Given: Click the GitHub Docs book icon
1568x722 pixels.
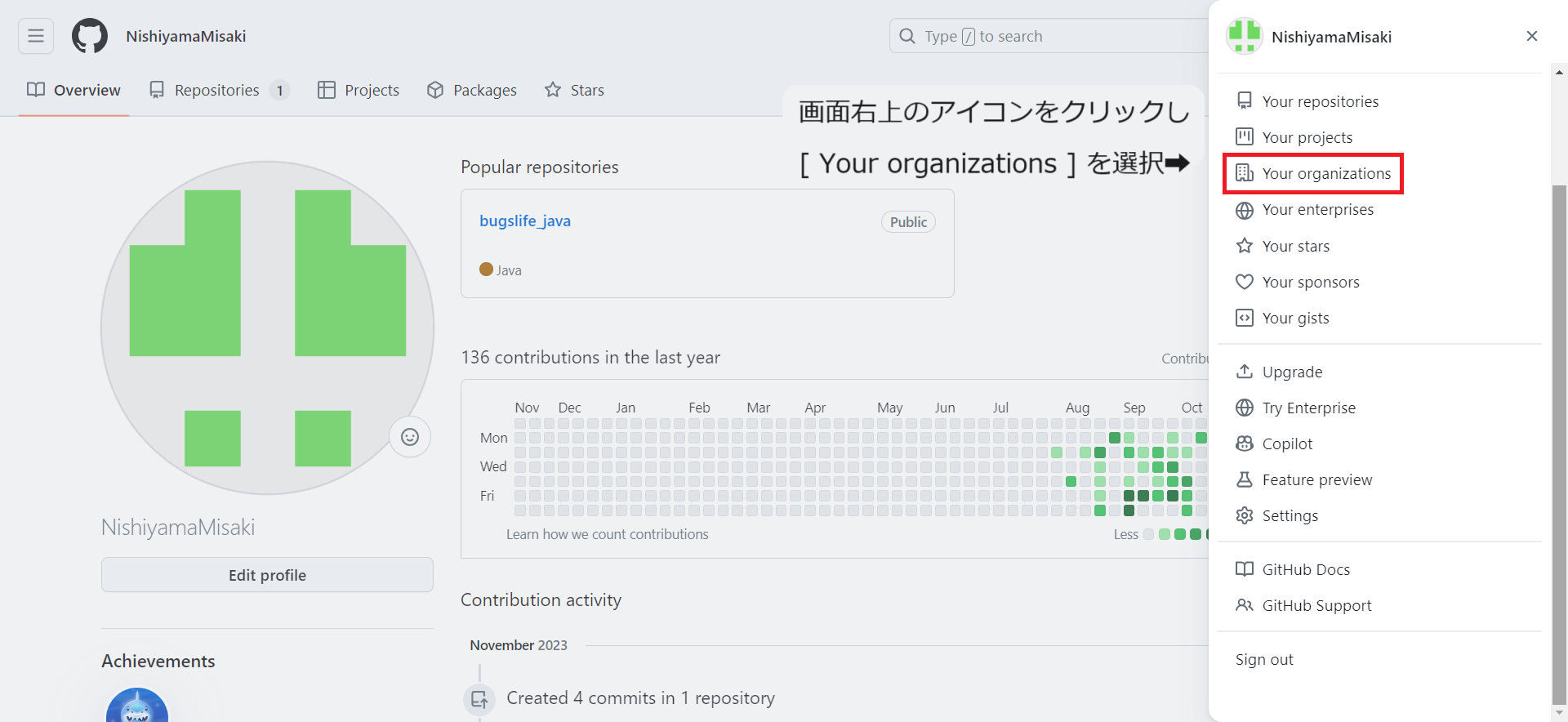Looking at the screenshot, I should pos(1245,569).
